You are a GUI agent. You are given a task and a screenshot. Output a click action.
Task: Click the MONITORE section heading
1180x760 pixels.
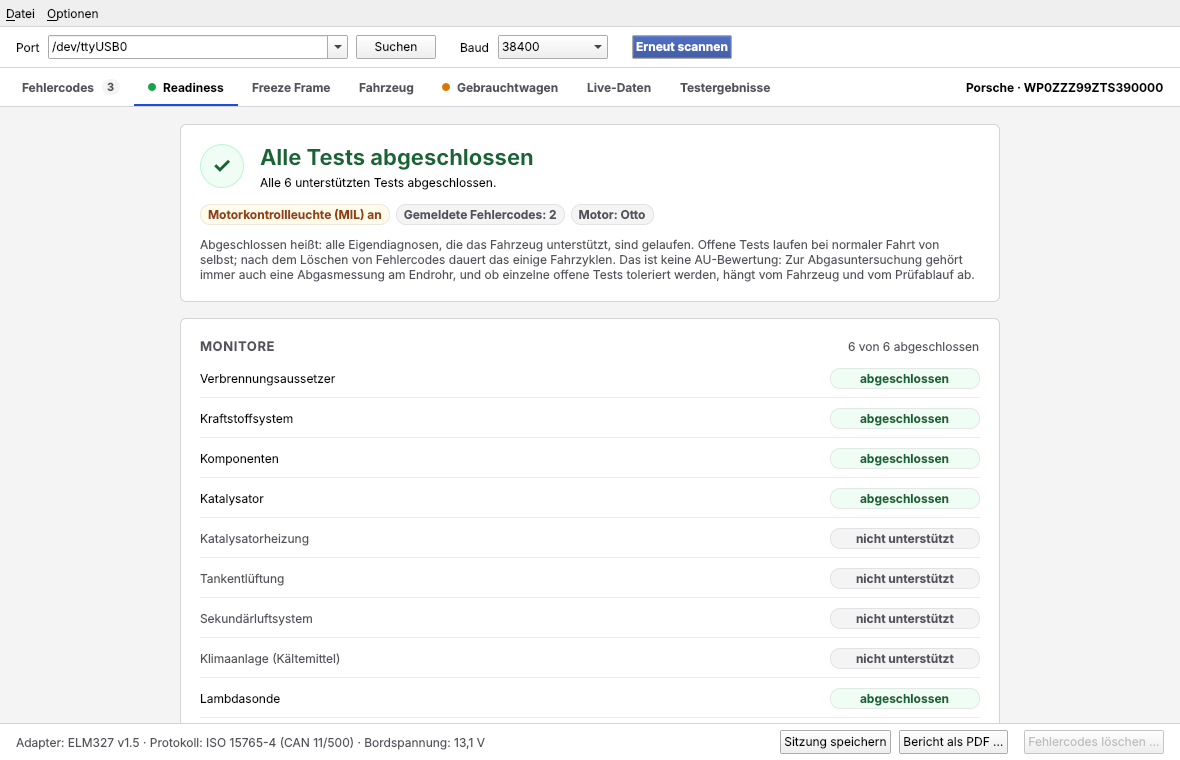[237, 346]
